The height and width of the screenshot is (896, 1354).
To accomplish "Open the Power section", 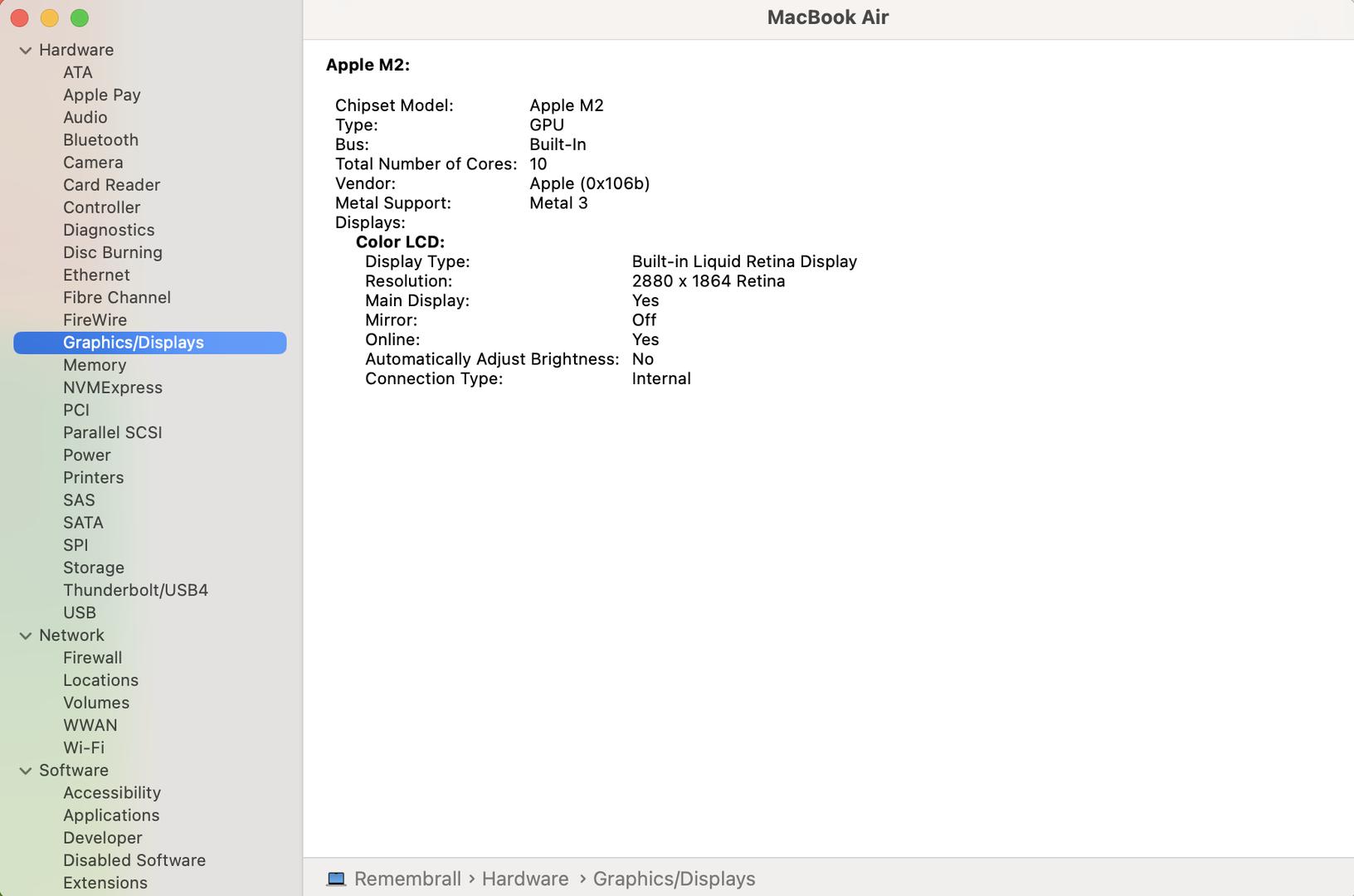I will (x=87, y=455).
